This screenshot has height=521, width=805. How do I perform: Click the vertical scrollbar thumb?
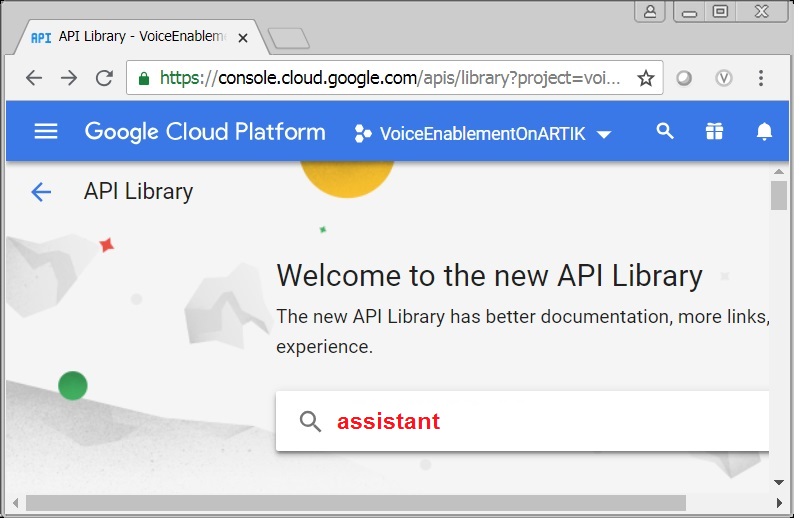pyautogui.click(x=779, y=195)
